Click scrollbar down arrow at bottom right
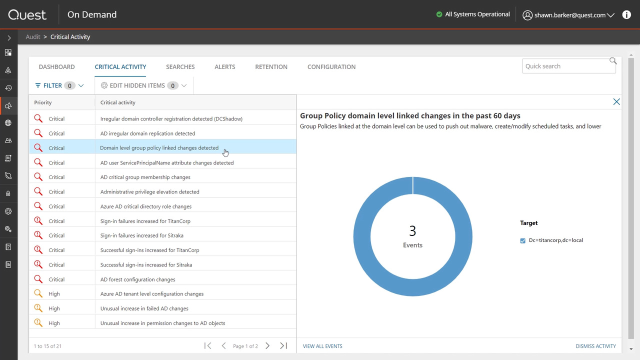Image resolution: width=640 pixels, height=360 pixels. coord(631,349)
